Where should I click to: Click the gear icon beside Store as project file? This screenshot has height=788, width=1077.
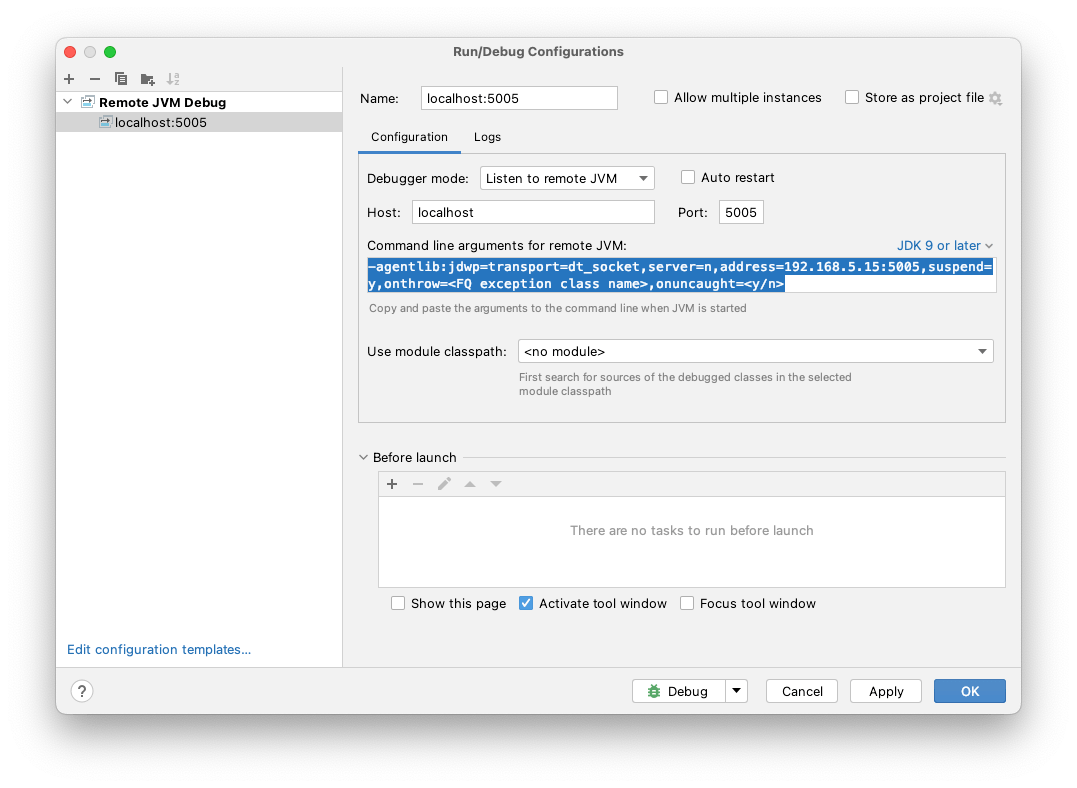995,98
